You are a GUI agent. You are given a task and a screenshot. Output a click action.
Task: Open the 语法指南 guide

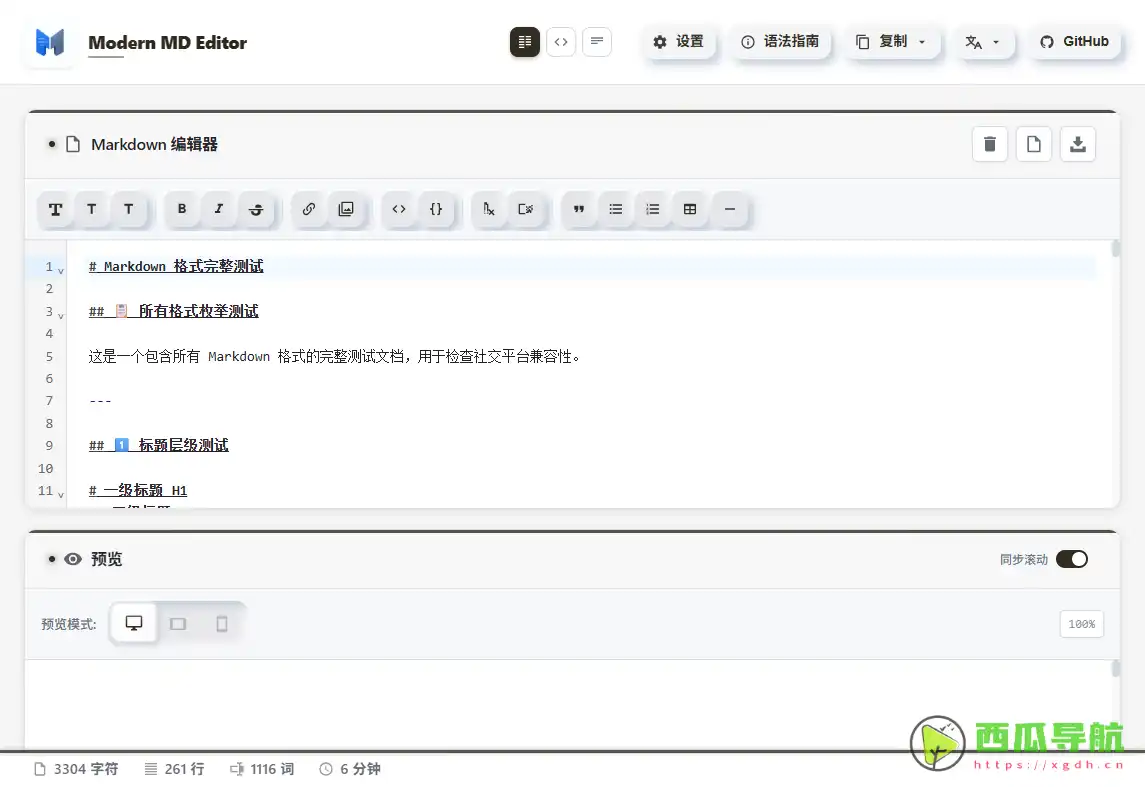tap(781, 42)
